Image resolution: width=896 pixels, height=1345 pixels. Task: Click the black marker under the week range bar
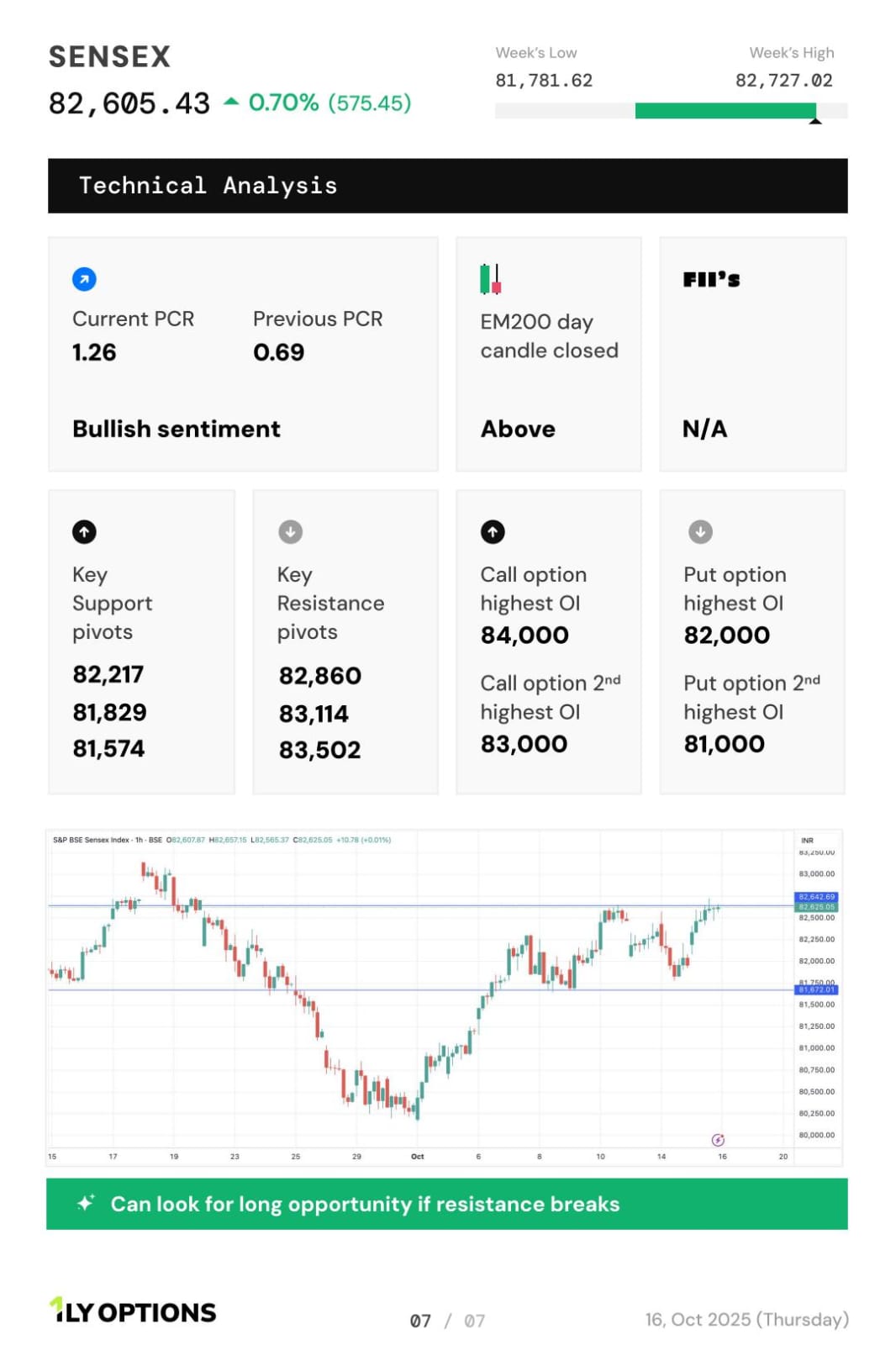coord(814,122)
